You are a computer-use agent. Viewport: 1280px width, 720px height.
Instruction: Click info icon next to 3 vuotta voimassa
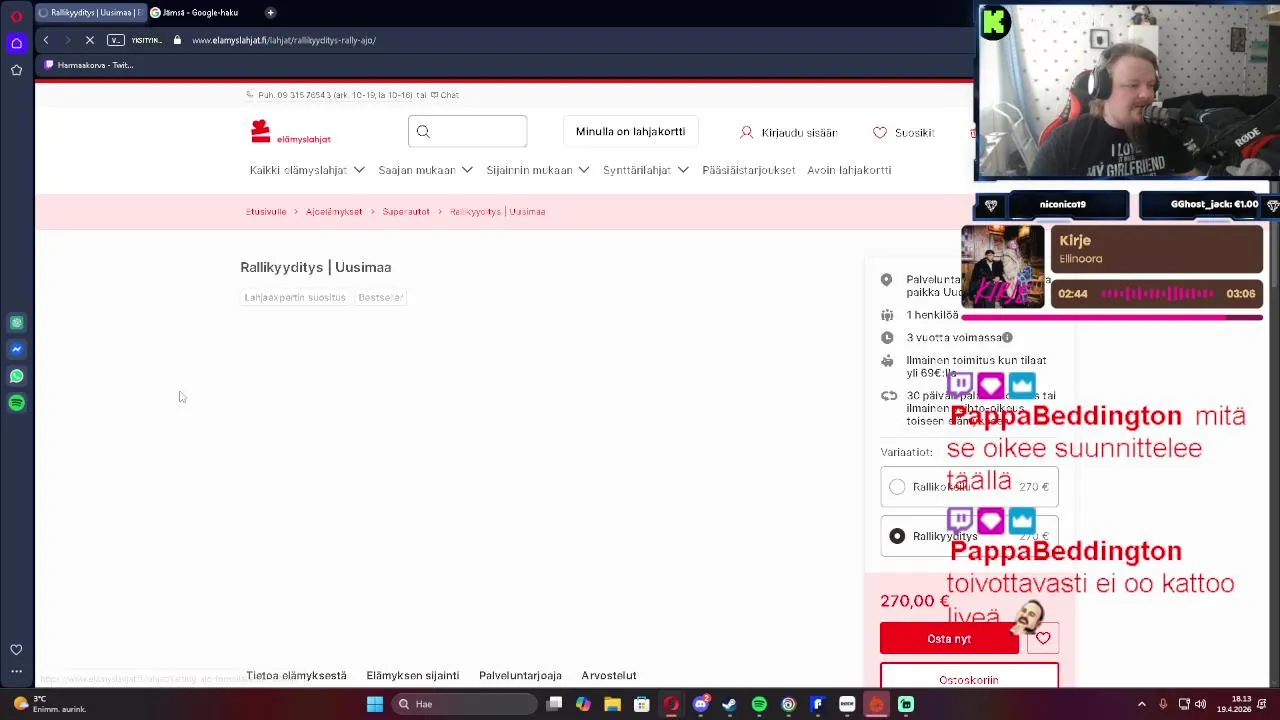pos(1007,338)
